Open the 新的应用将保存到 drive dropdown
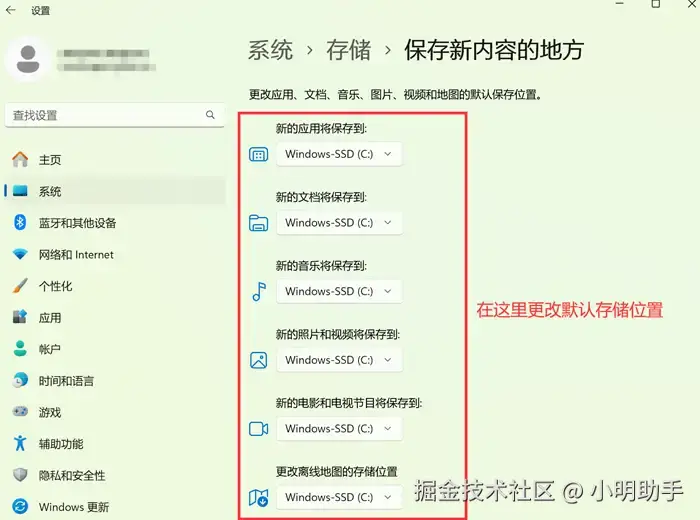700x520 pixels. 339,154
